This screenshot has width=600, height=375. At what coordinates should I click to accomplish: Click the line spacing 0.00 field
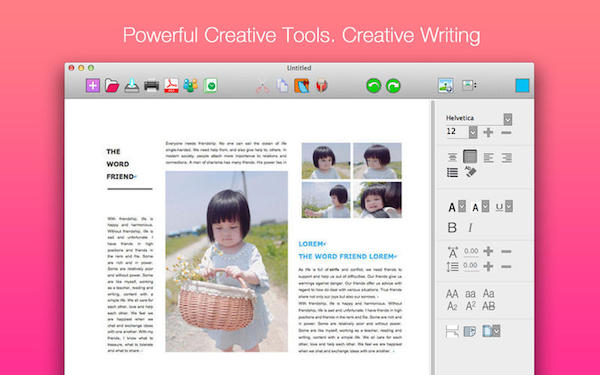pos(471,266)
